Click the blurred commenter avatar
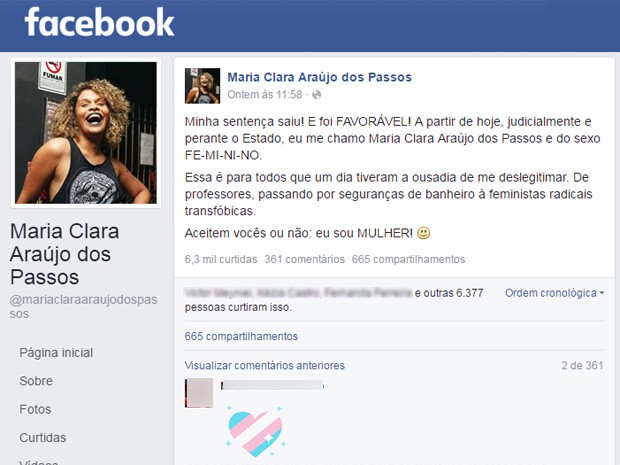 pyautogui.click(x=199, y=393)
